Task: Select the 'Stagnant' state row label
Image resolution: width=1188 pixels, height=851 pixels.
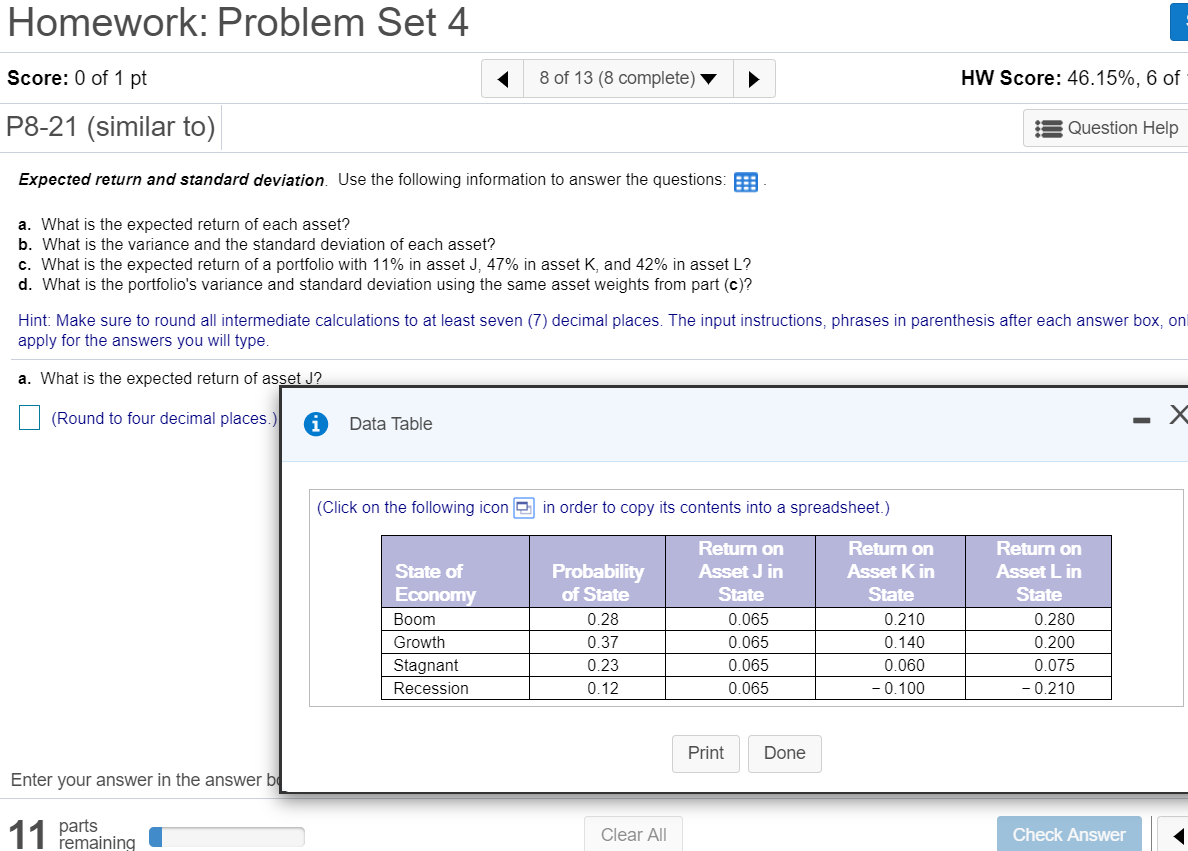Action: coord(426,665)
